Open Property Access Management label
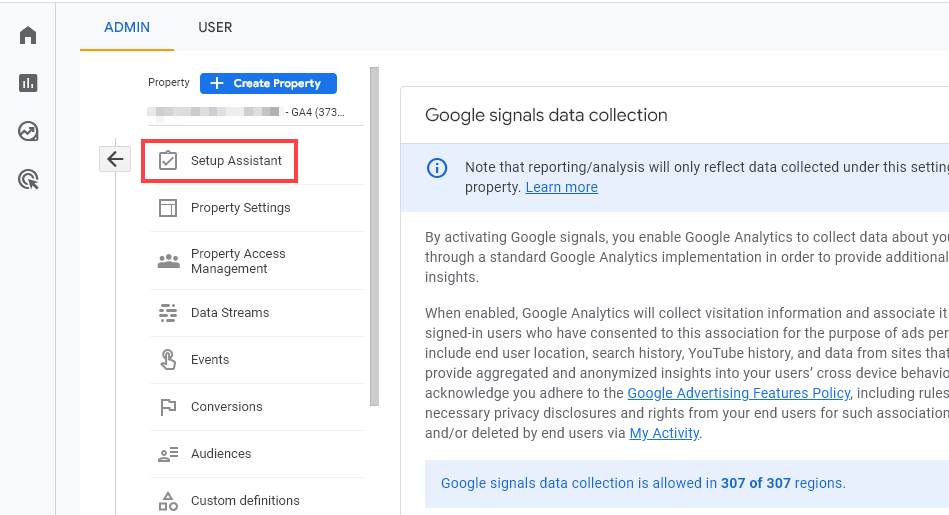 tap(238, 261)
